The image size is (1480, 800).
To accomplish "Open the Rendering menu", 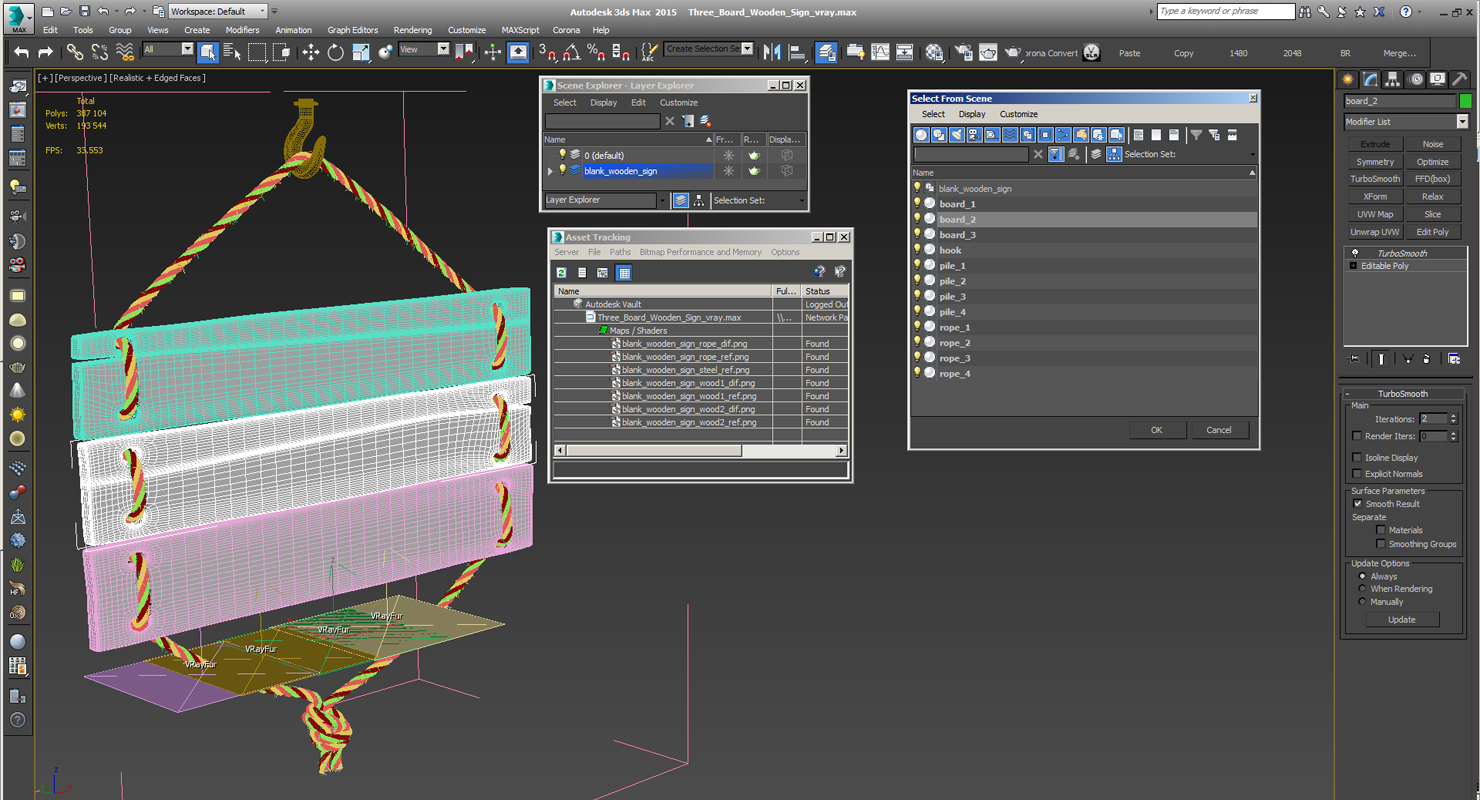I will pyautogui.click(x=413, y=30).
